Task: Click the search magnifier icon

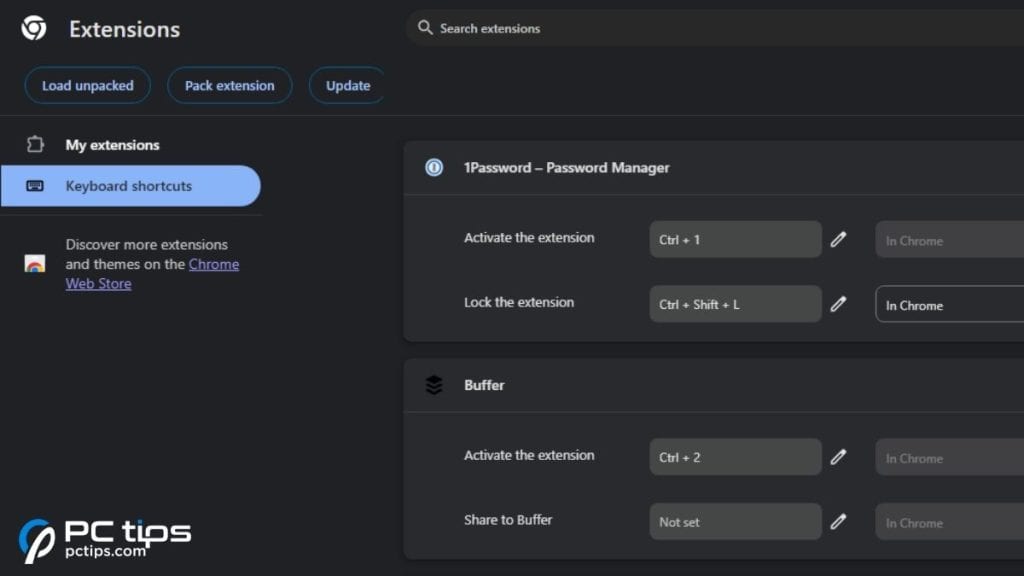Action: coord(425,28)
